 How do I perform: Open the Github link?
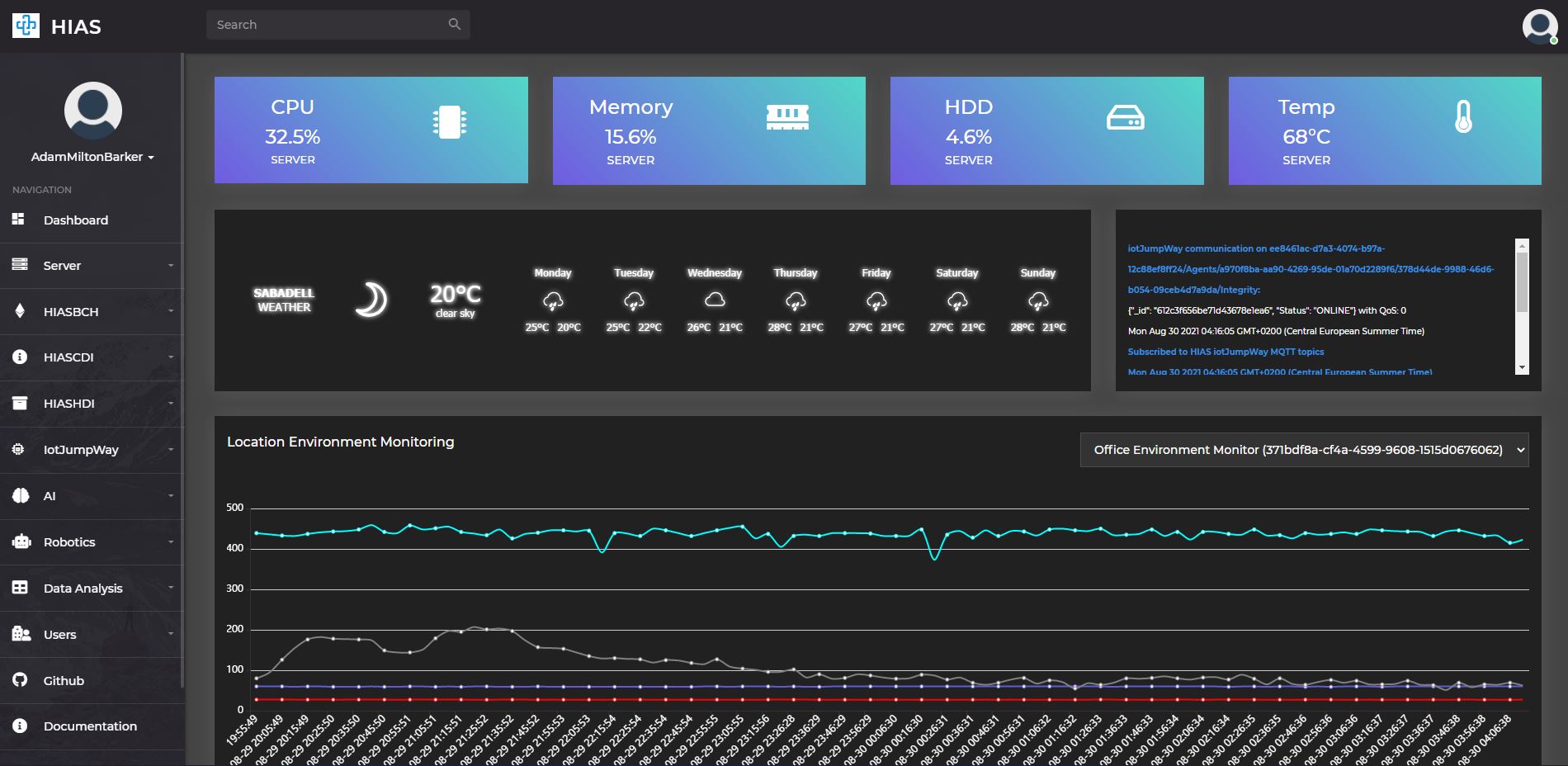pyautogui.click(x=91, y=681)
